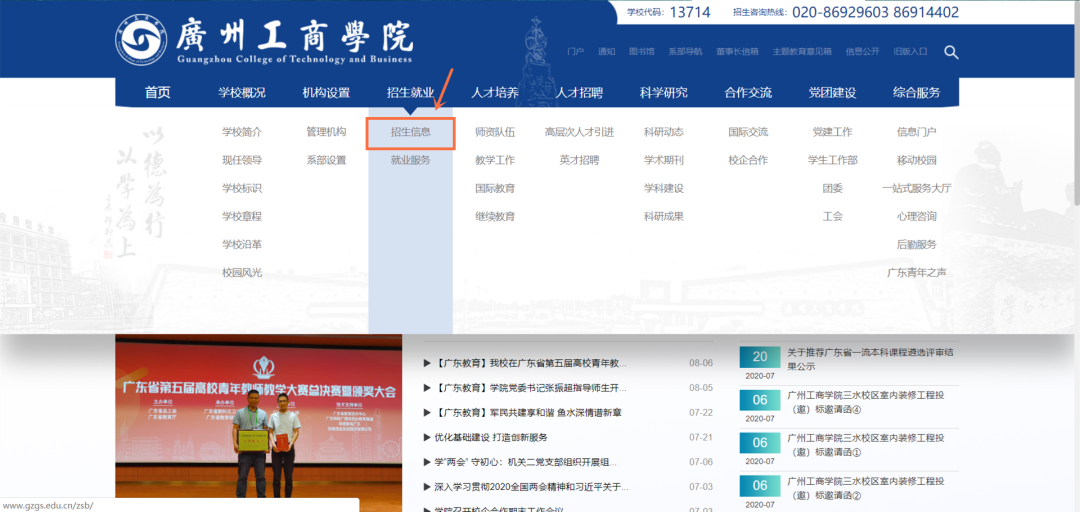Go to 管理机构
This screenshot has height=512, width=1080.
point(326,132)
